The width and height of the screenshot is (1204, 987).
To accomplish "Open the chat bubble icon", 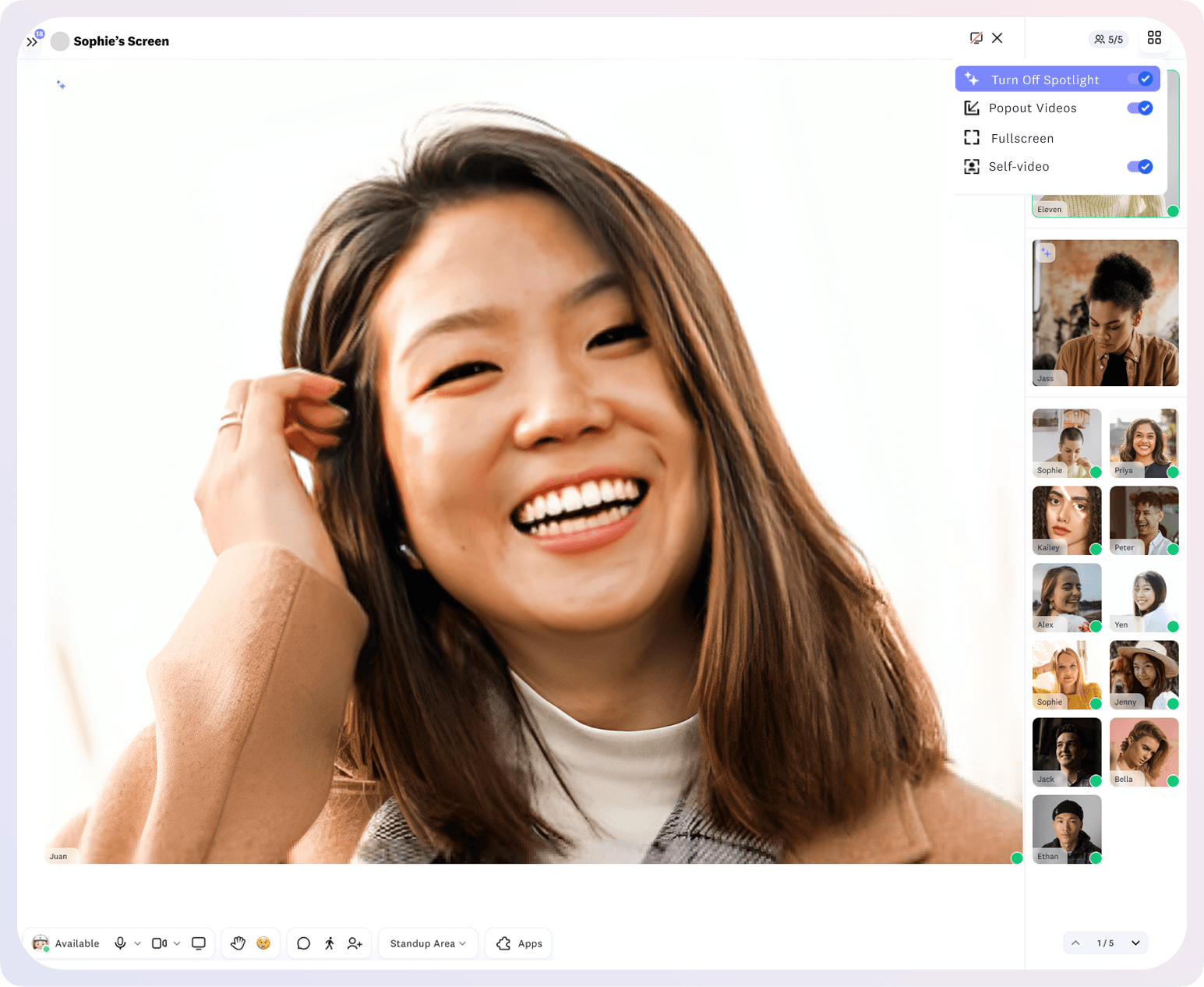I will tap(304, 943).
